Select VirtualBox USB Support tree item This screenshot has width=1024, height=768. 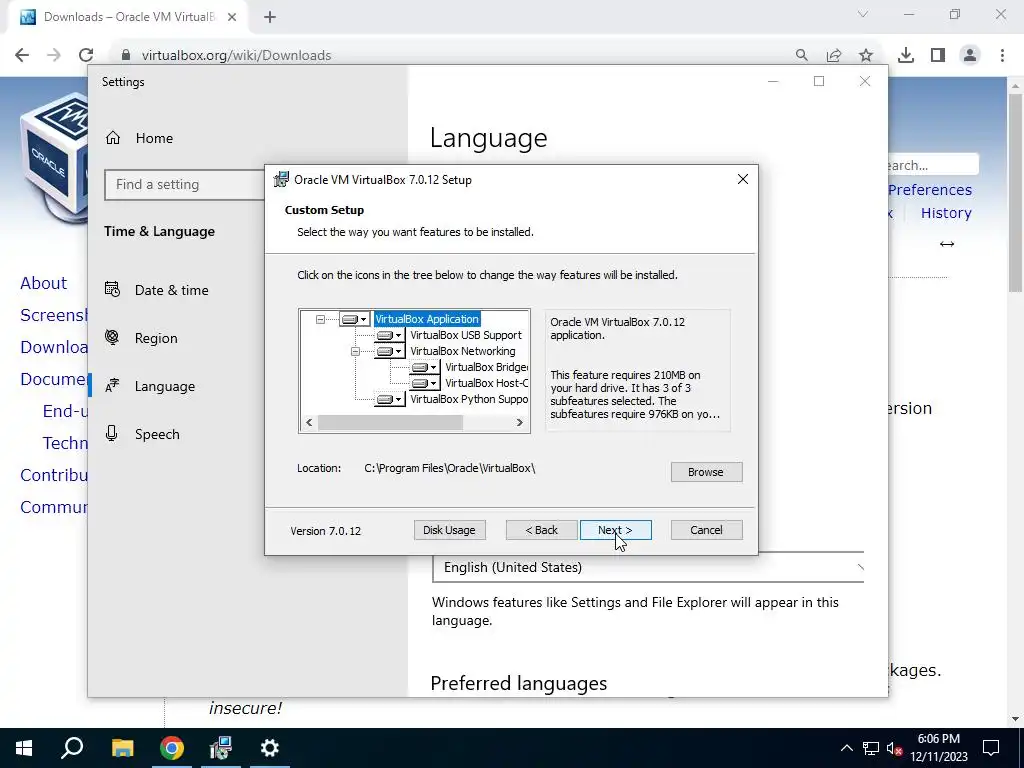pos(466,335)
